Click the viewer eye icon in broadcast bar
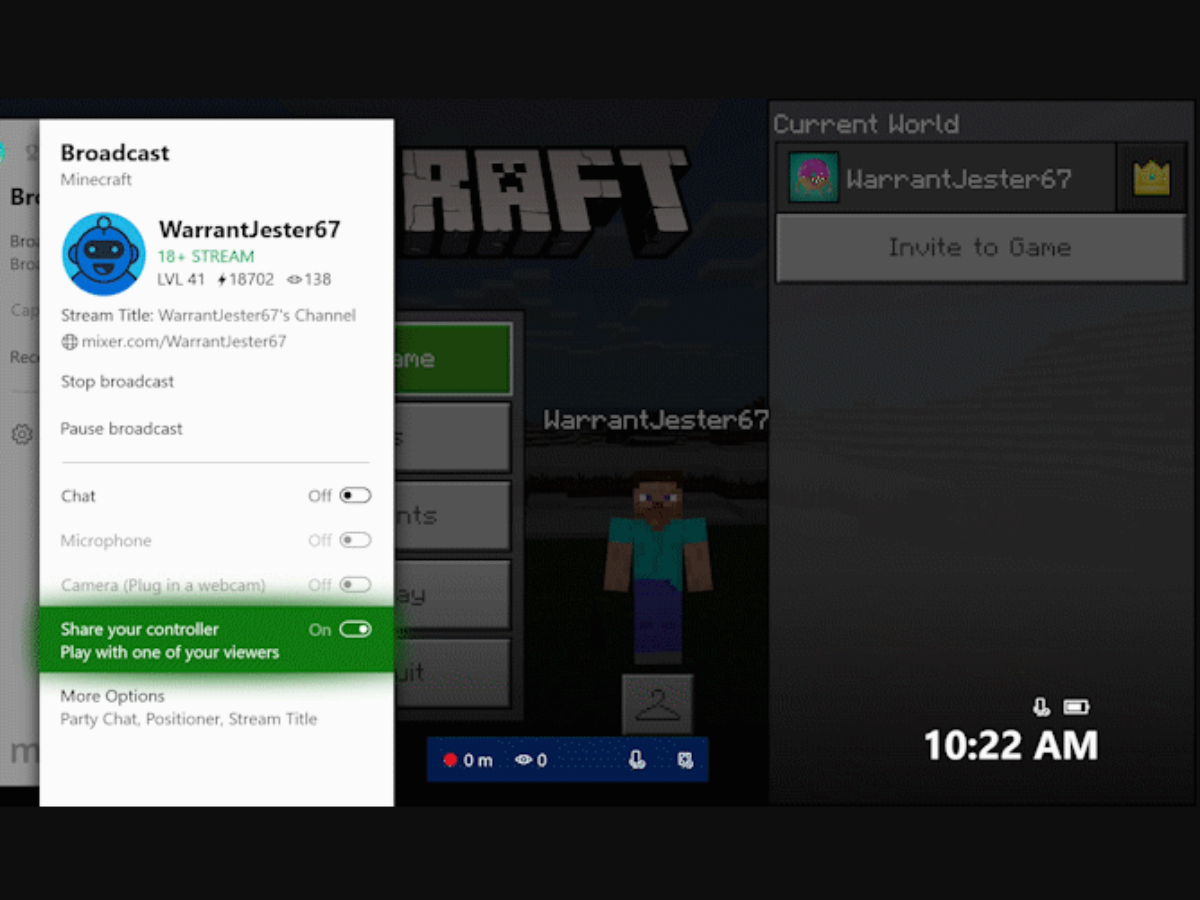1200x900 pixels. (523, 760)
